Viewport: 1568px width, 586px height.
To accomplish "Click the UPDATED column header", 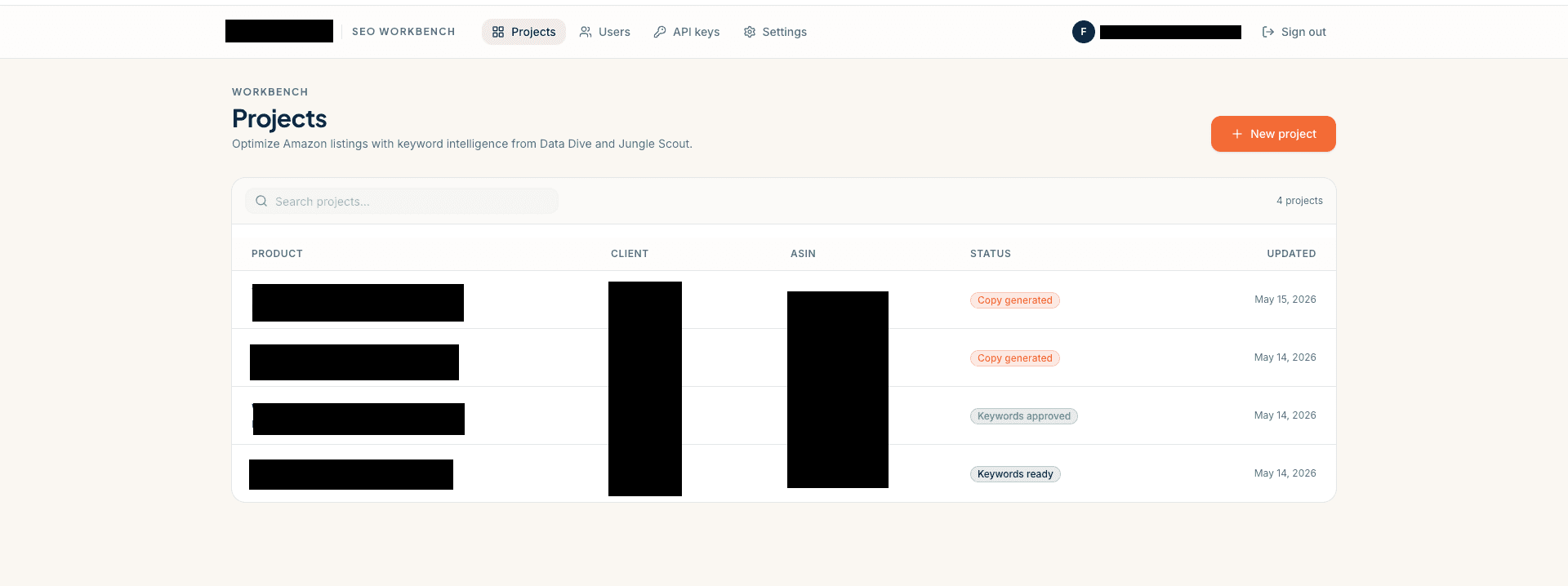I will 1291,254.
